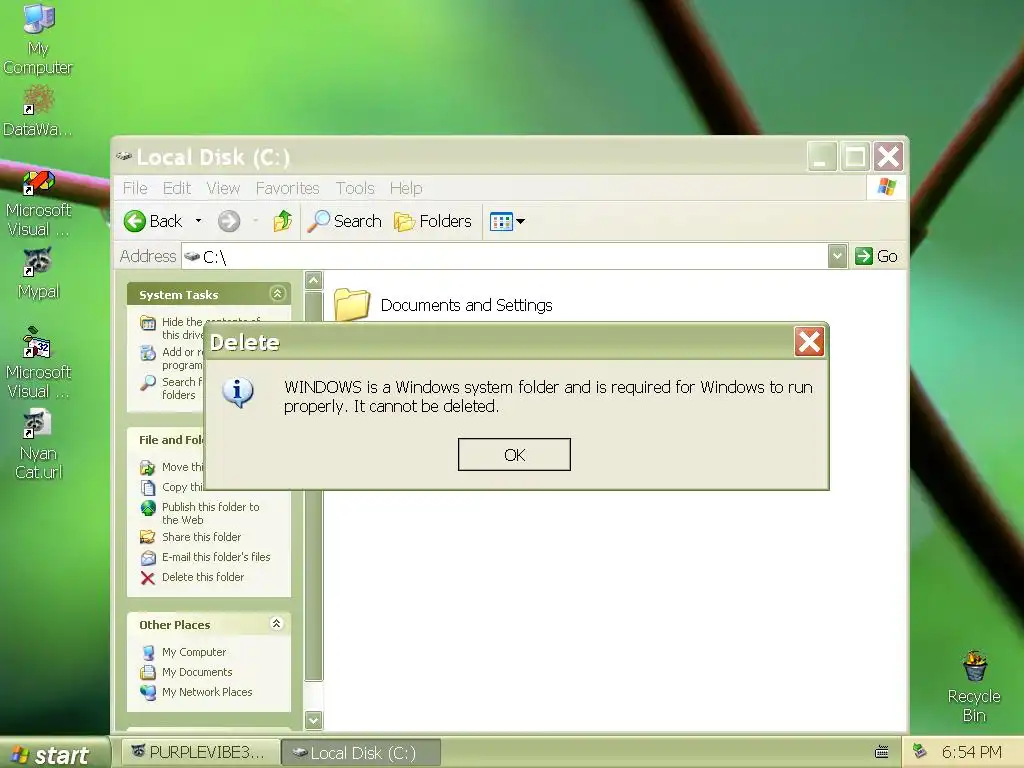This screenshot has height=768, width=1024.
Task: Click the address field showing C:\
Action: pyautogui.click(x=504, y=256)
